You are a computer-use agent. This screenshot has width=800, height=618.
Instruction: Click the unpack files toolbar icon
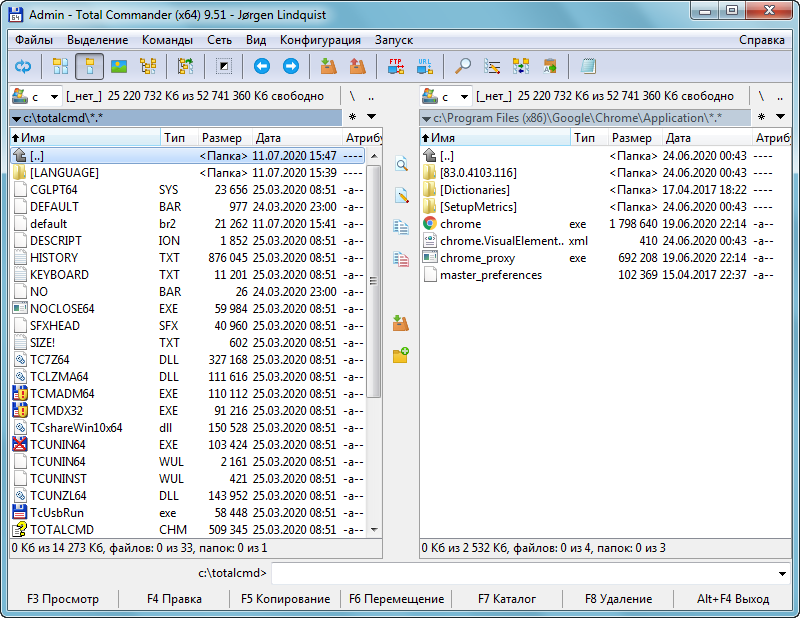(358, 66)
